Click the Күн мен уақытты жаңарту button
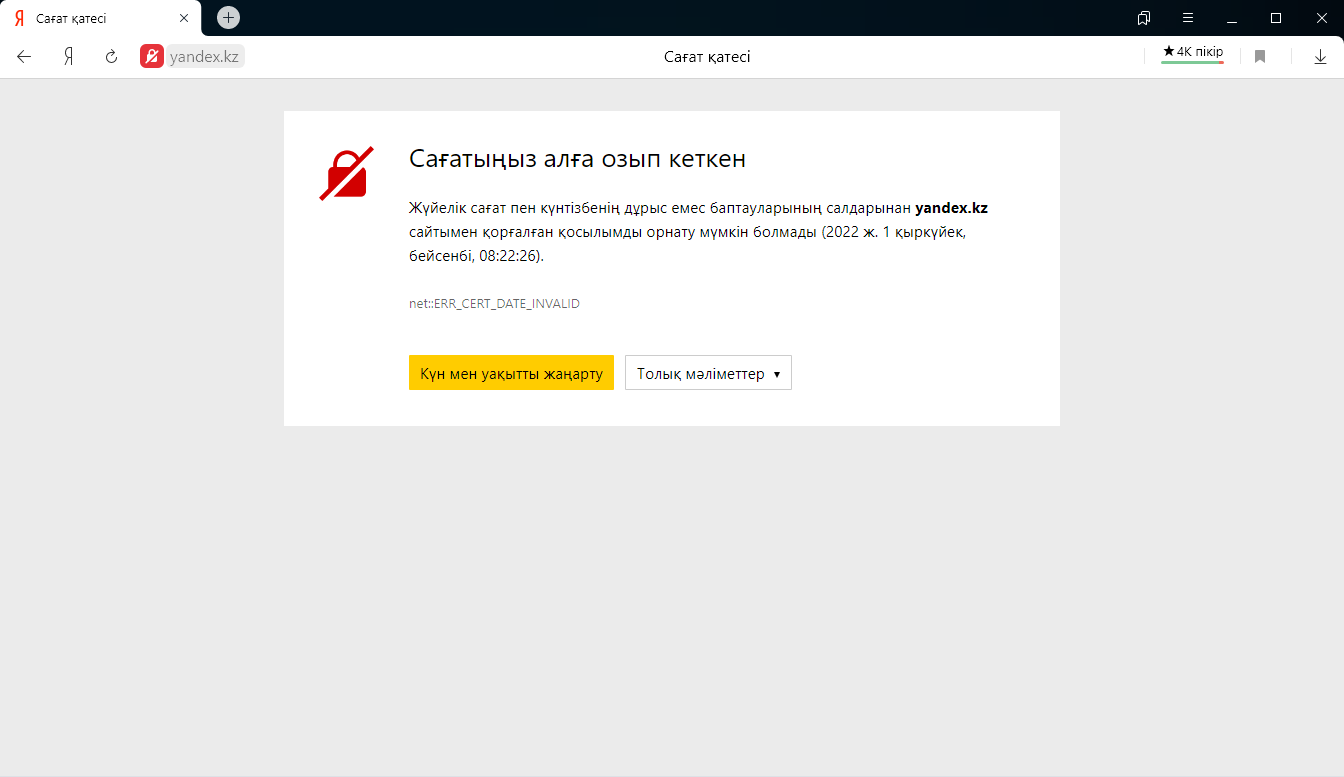 [x=511, y=373]
